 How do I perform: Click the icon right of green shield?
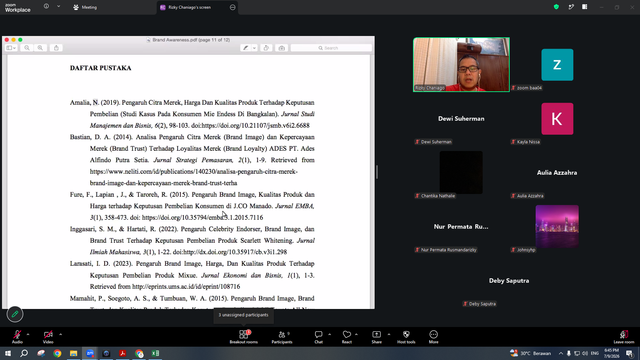[571, 7]
